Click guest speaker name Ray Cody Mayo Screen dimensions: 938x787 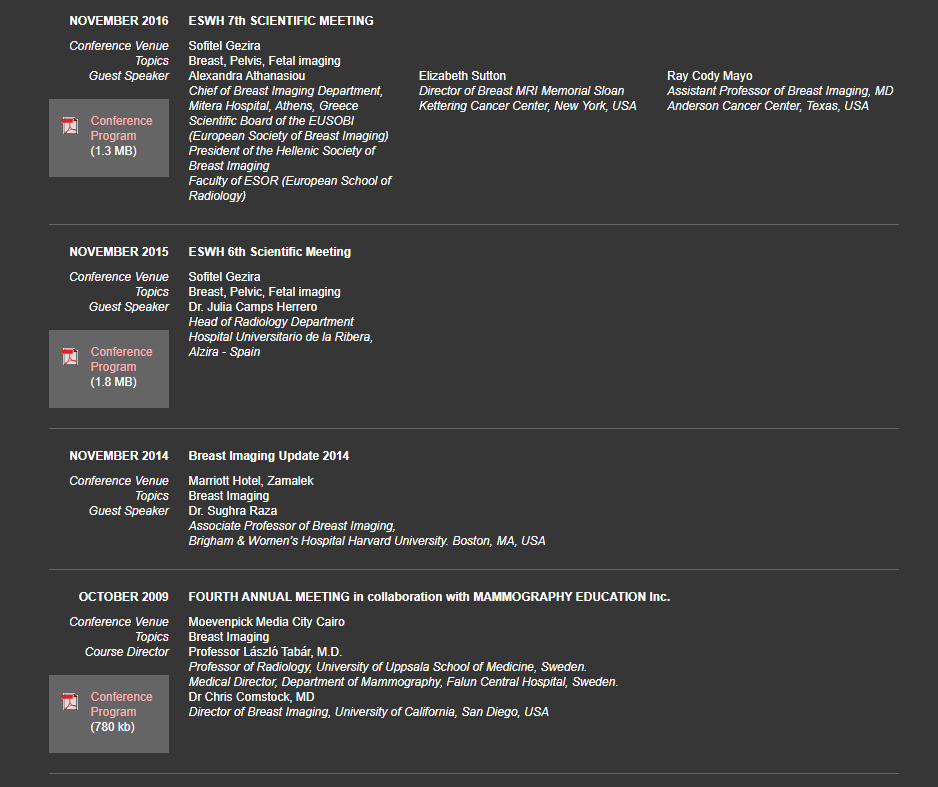click(x=709, y=76)
